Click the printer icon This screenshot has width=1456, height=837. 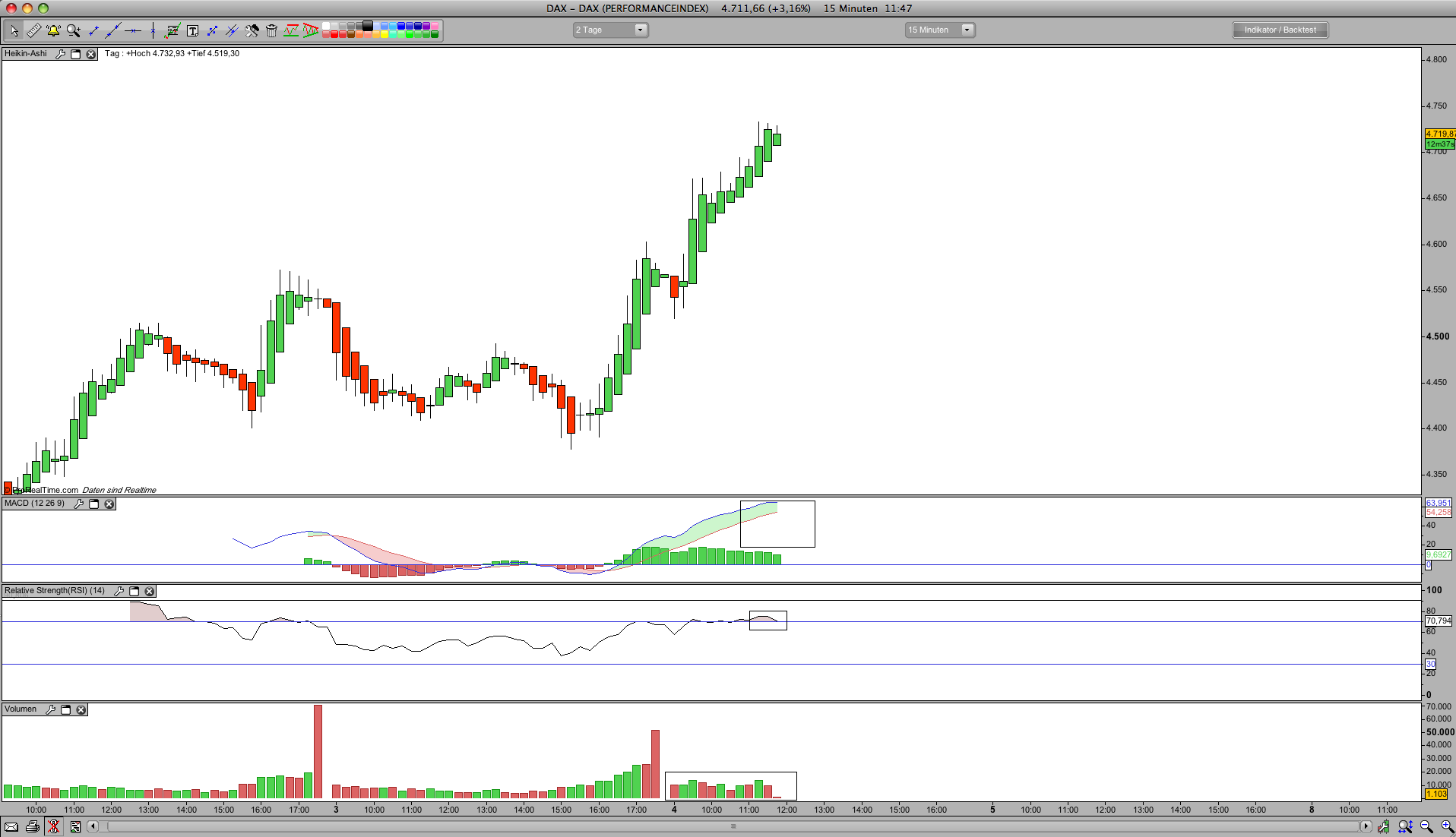tap(32, 826)
